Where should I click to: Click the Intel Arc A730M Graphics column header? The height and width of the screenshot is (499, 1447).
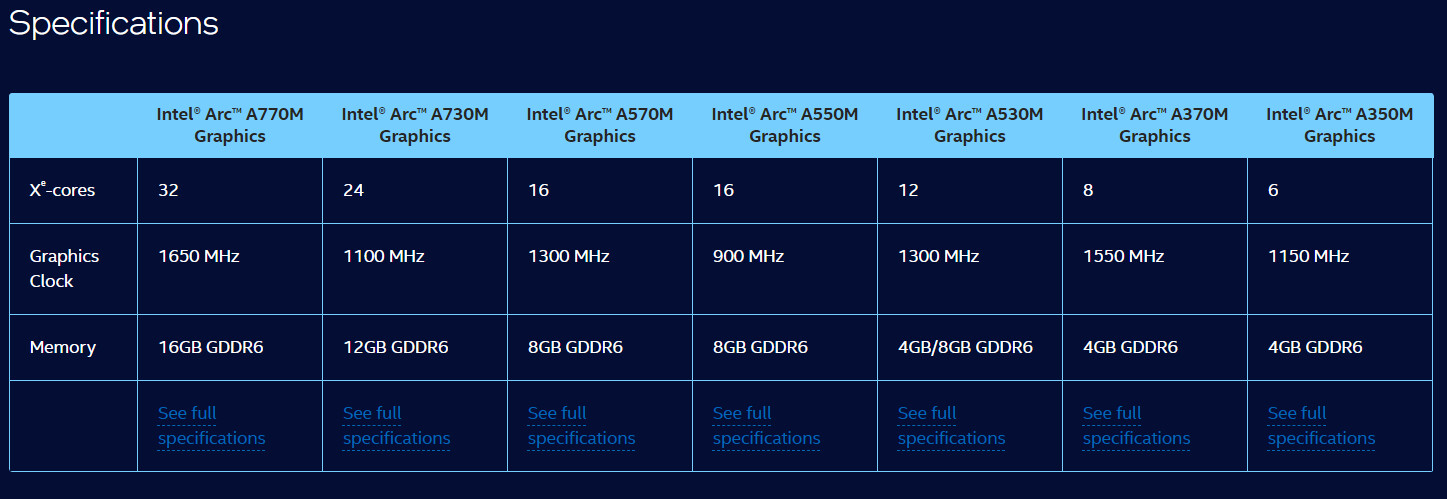tap(415, 125)
